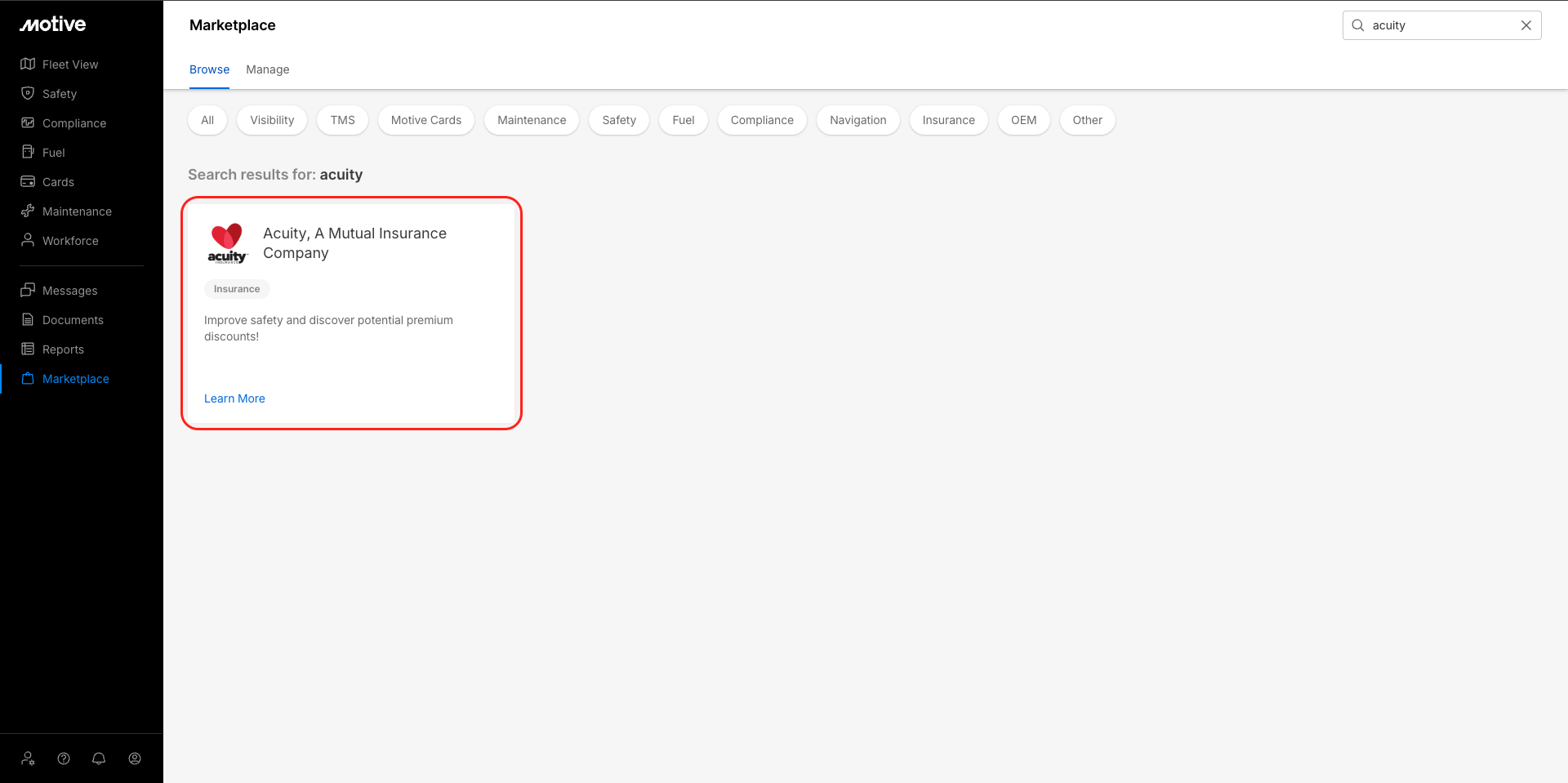The width and height of the screenshot is (1568, 783).
Task: Go to Safety in the sidebar
Action: coord(60,94)
